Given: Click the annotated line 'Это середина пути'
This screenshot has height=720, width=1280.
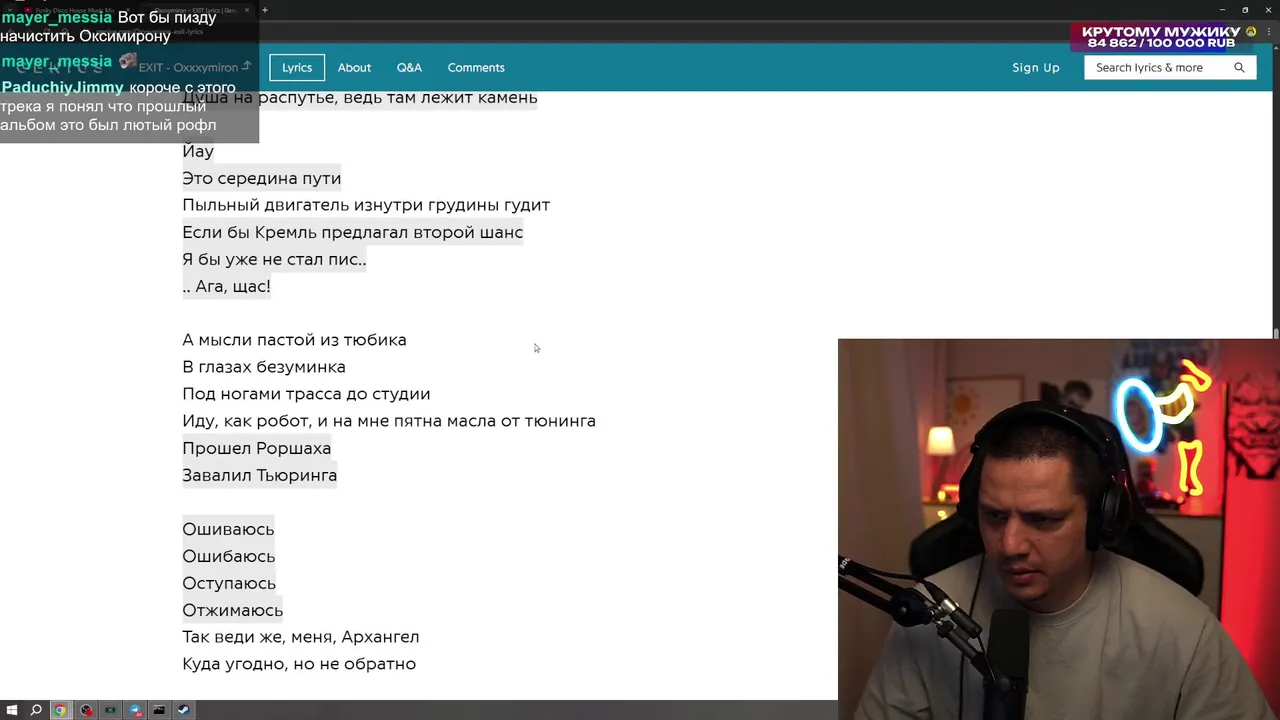Looking at the screenshot, I should tap(261, 178).
